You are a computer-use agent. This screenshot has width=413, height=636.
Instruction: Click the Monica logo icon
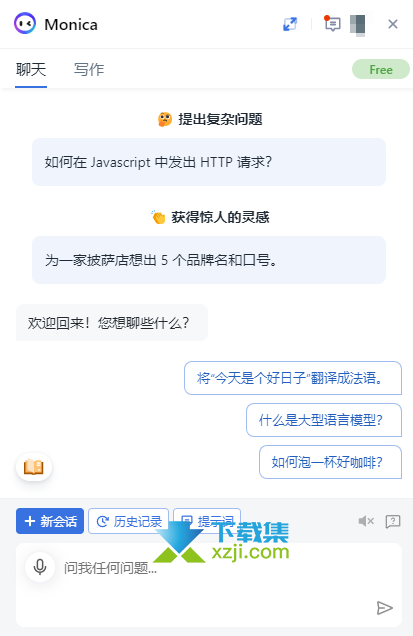pos(25,24)
